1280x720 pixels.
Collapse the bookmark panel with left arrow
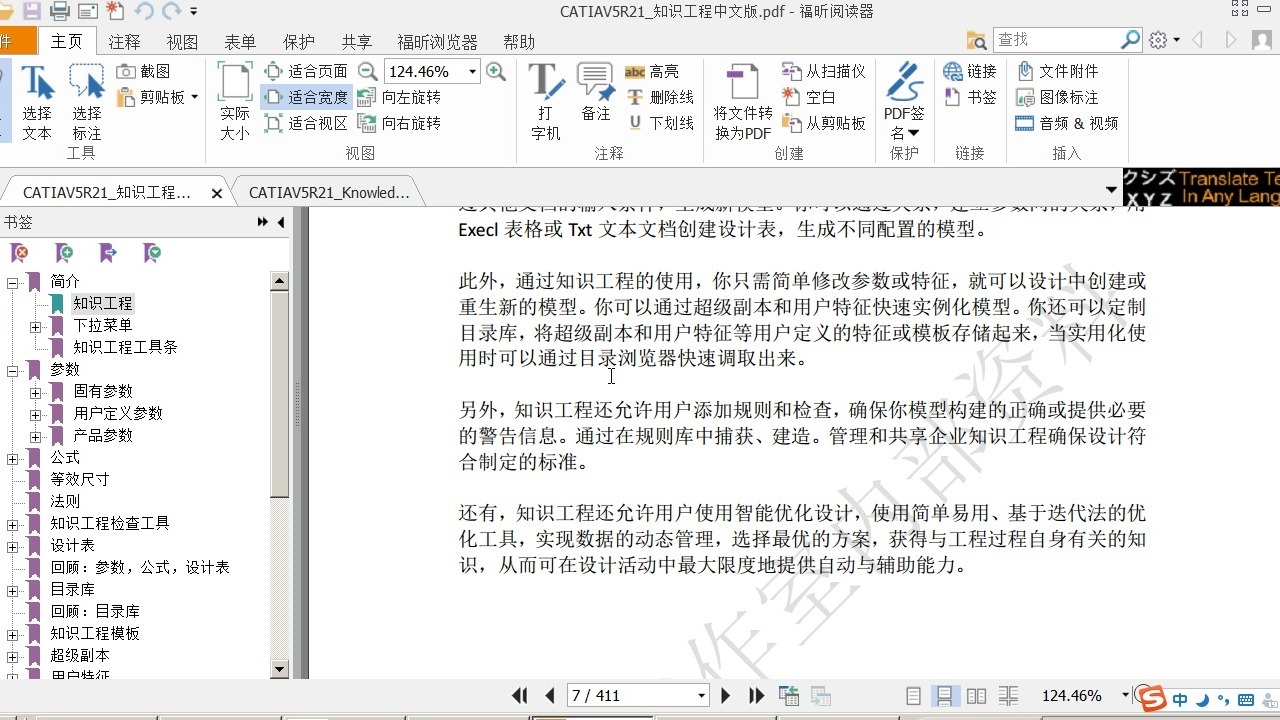coord(281,222)
